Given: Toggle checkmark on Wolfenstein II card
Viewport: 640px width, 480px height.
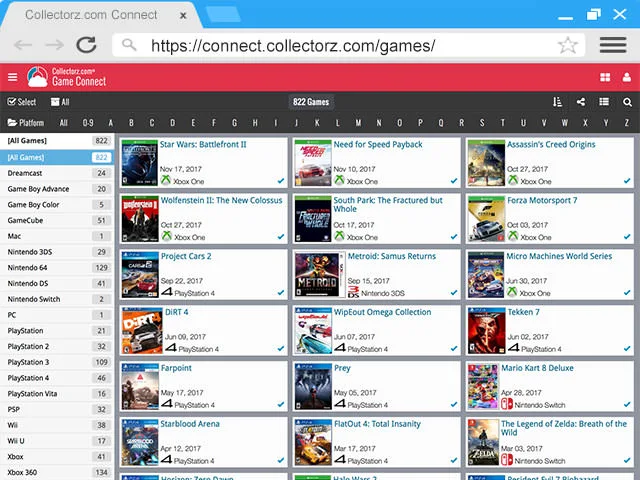Looking at the screenshot, I should tap(281, 237).
